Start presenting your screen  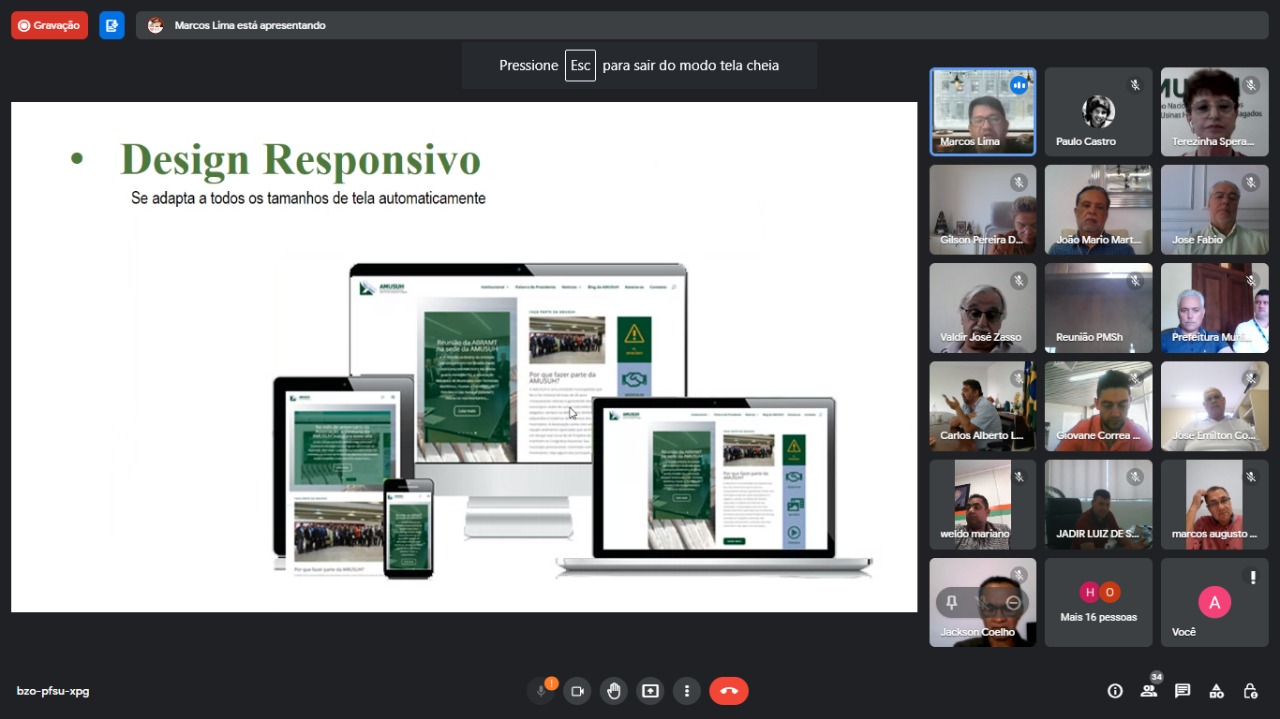(x=650, y=691)
